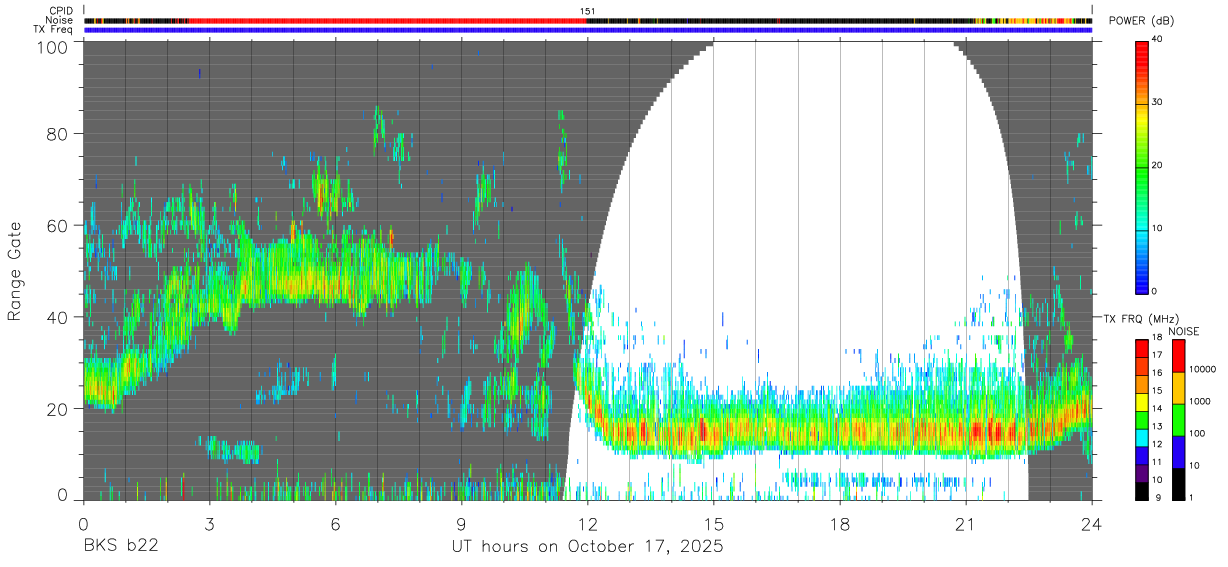Click the 20 tick on the POWER scale
The width and height of the screenshot is (1228, 567).
(x=1156, y=165)
